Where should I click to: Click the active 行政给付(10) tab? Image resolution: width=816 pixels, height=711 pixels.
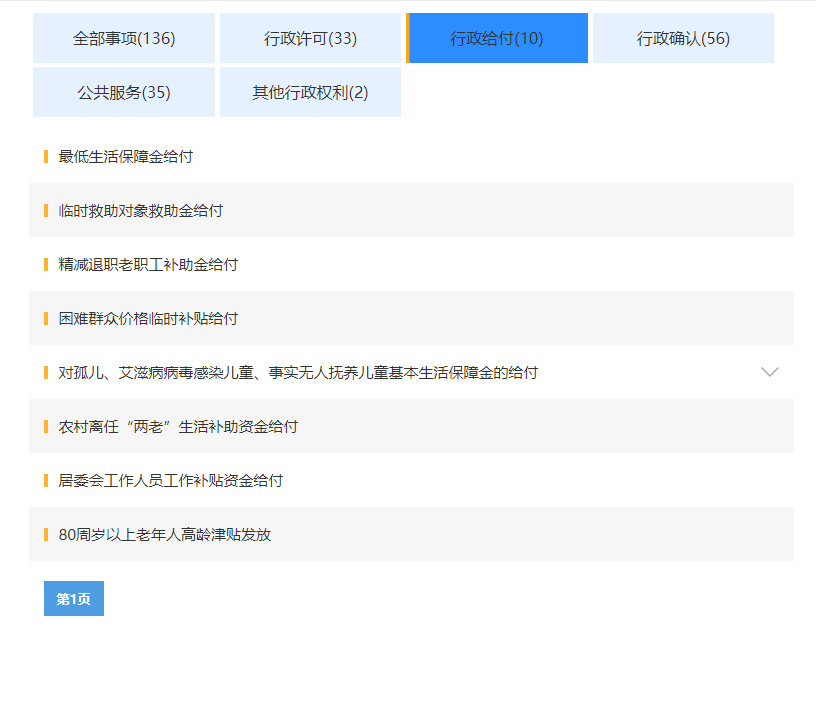click(497, 38)
